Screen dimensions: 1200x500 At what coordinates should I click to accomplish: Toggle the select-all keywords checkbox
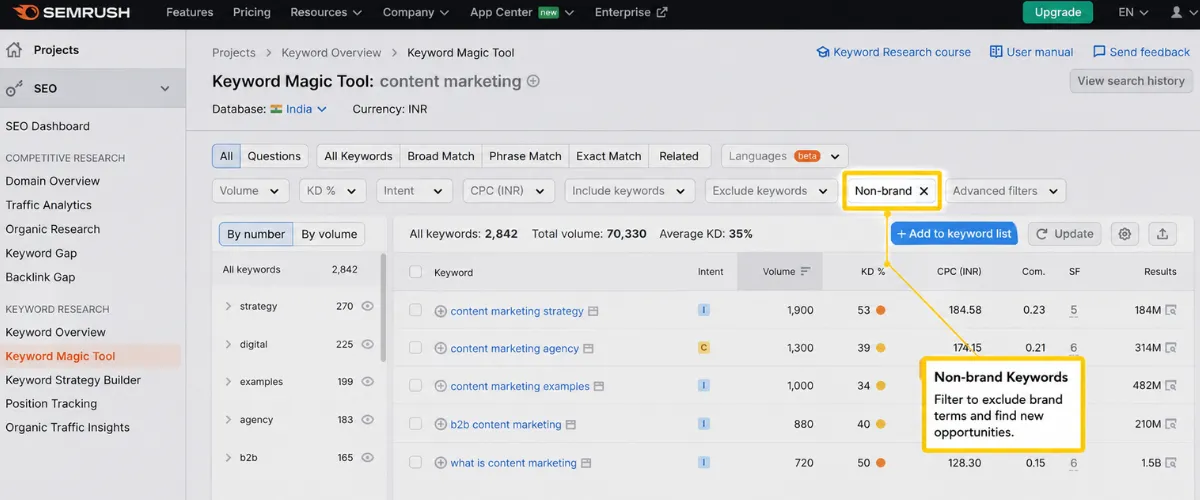[416, 272]
